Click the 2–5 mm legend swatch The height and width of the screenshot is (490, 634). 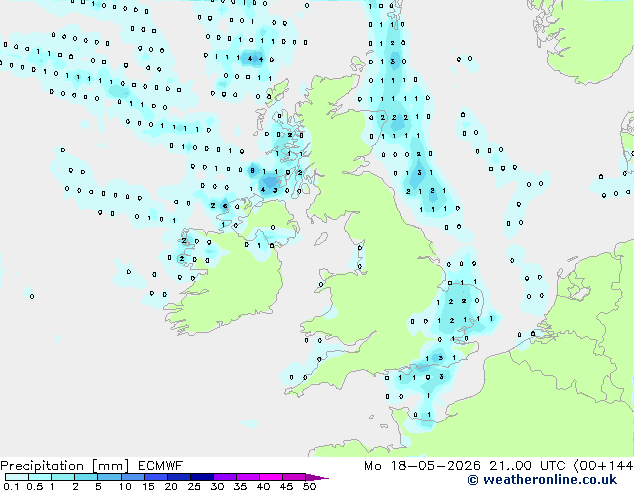tap(86, 477)
